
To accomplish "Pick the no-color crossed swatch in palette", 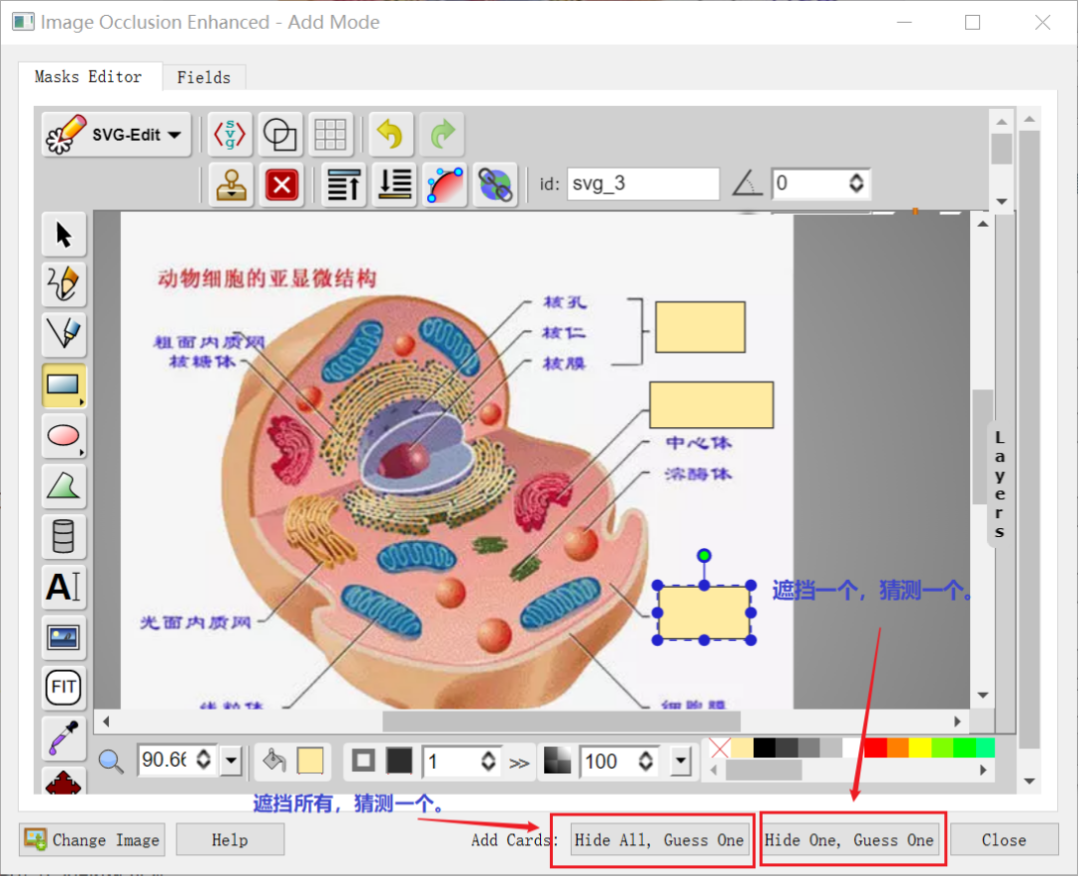I will click(x=720, y=747).
